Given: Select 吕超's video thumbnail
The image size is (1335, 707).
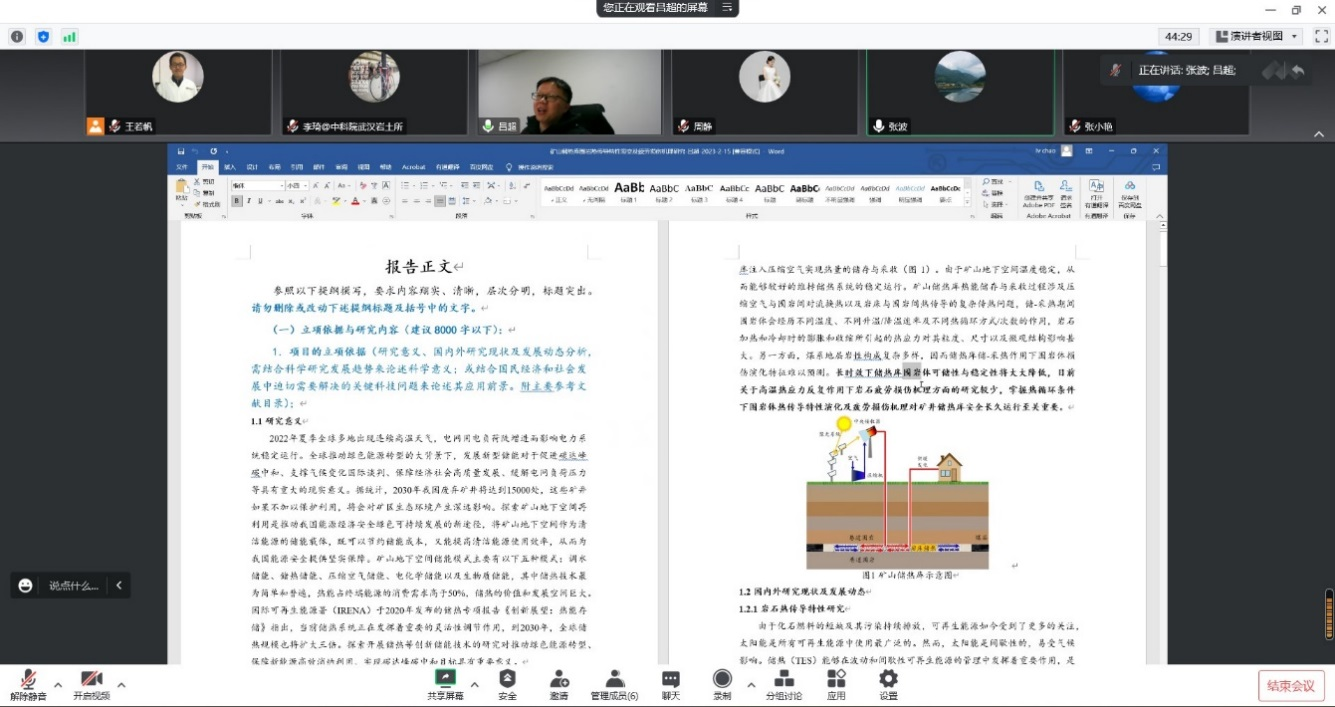Looking at the screenshot, I should click(x=569, y=92).
